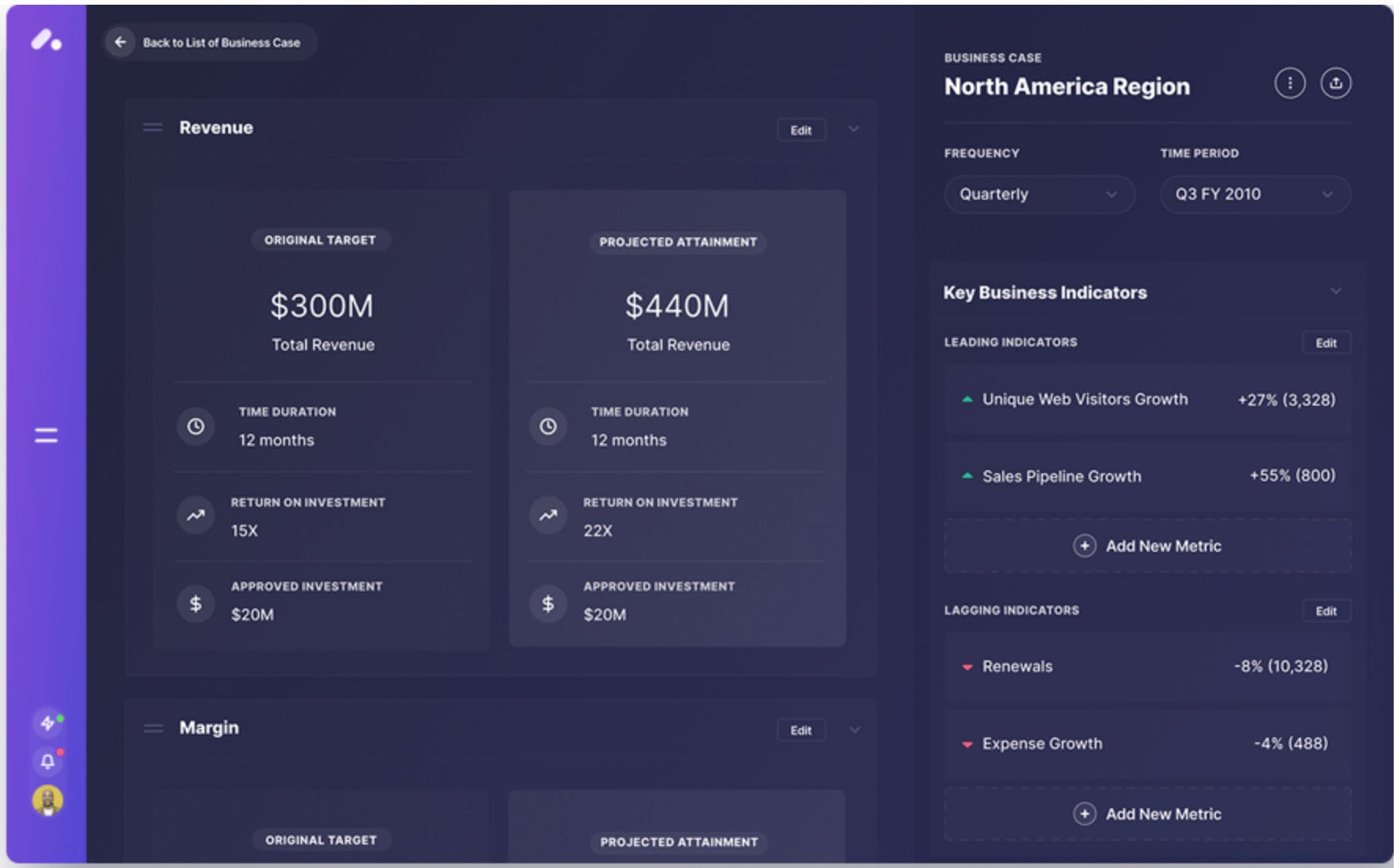
Task: Select the Expense Growth indicator row
Action: tap(1148, 743)
